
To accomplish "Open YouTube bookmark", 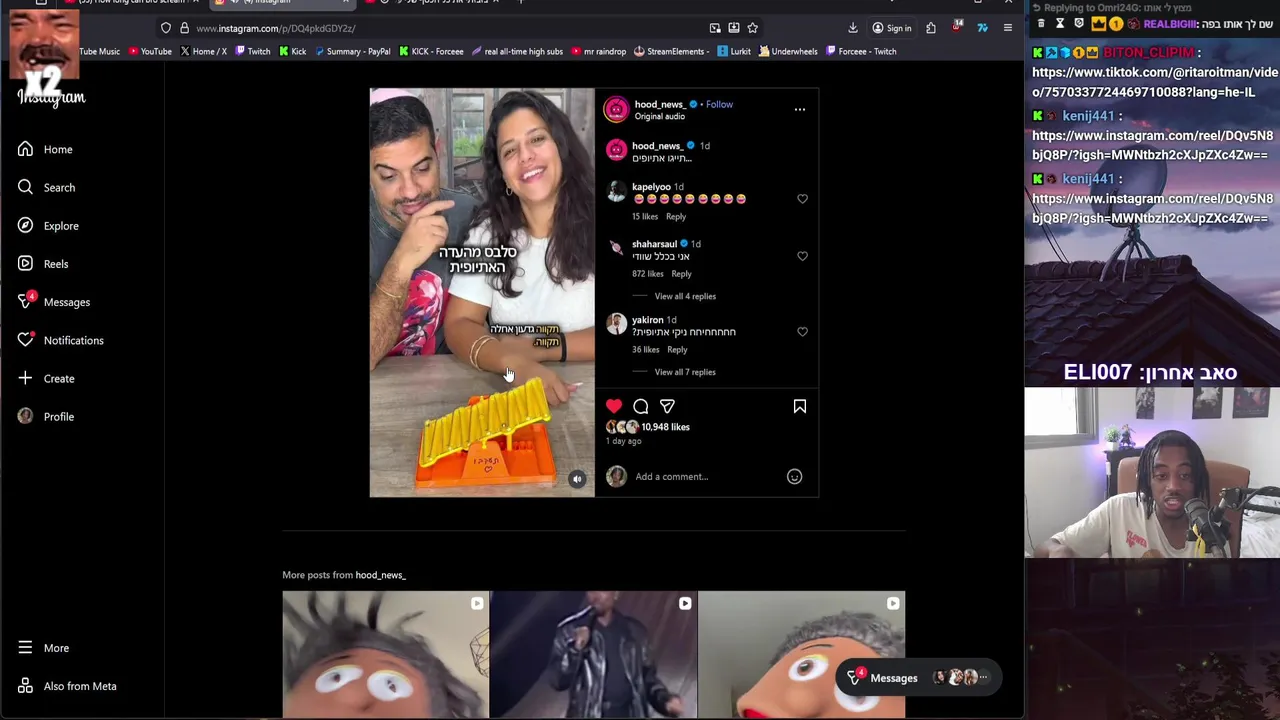I will [x=150, y=51].
